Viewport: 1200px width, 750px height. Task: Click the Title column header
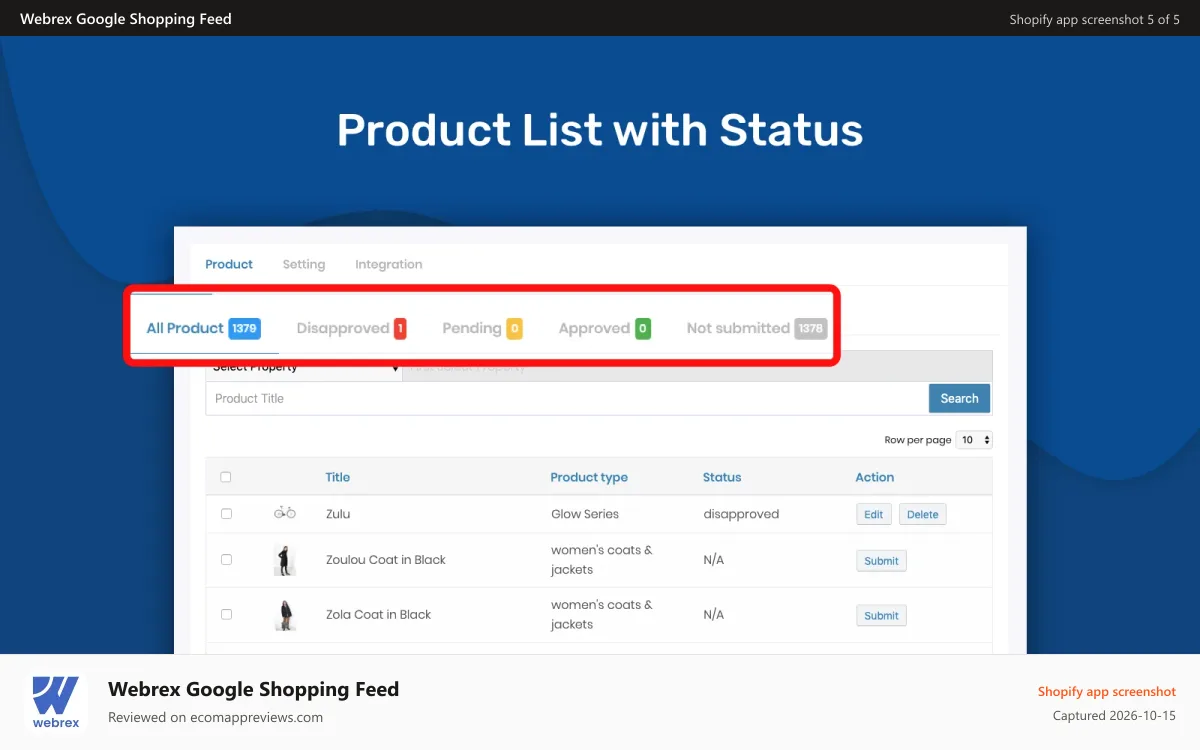point(338,477)
